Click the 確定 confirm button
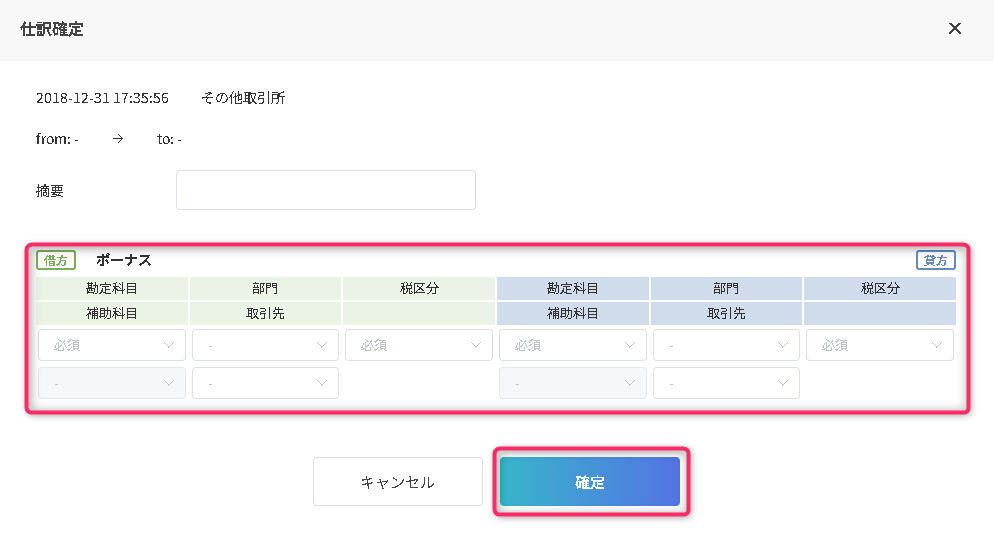Viewport: 994px width, 533px height. (590, 482)
